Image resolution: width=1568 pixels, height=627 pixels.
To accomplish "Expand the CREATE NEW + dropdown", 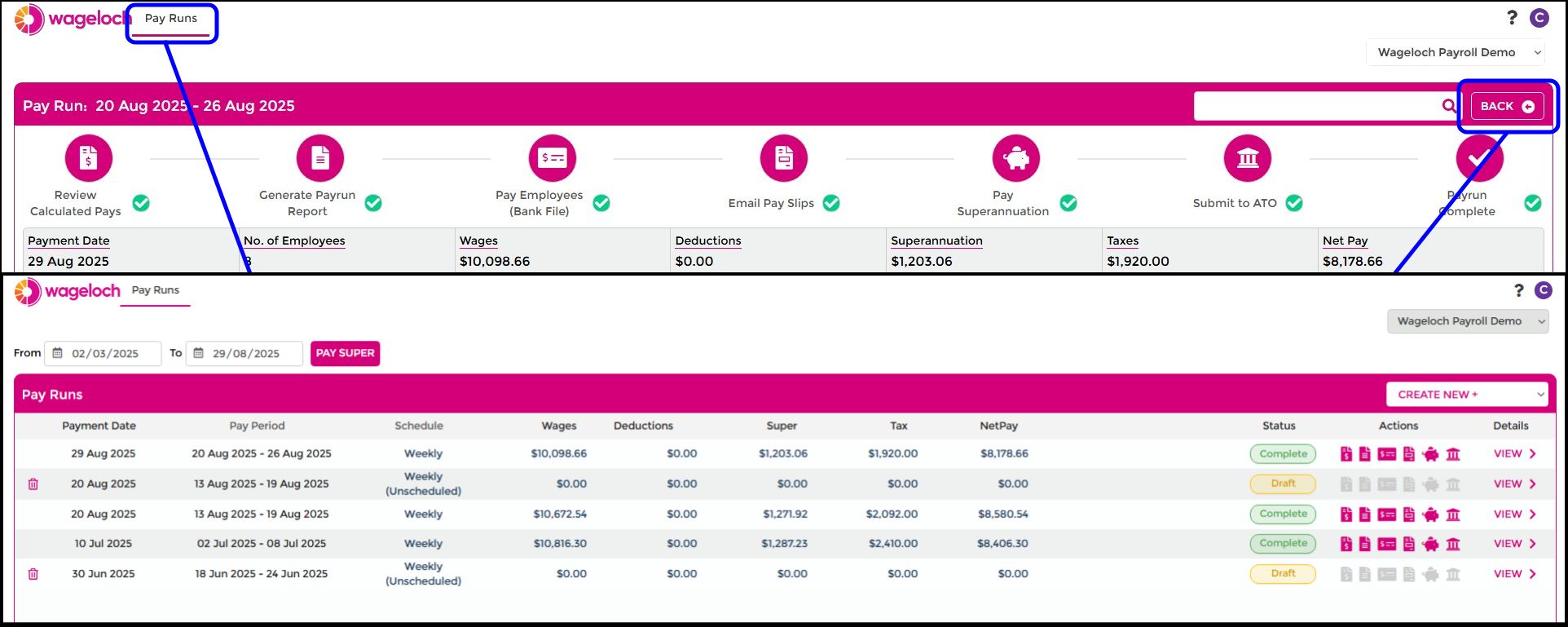I will click(x=1466, y=395).
